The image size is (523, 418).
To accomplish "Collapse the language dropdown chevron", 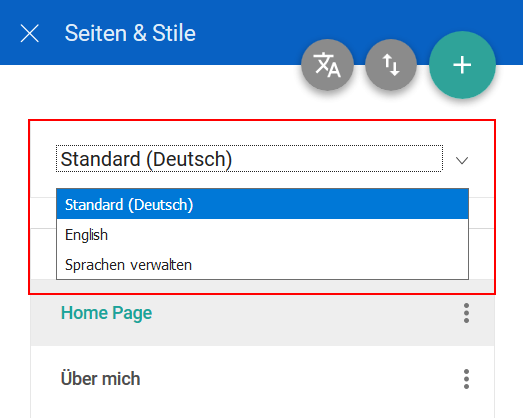I will [462, 161].
